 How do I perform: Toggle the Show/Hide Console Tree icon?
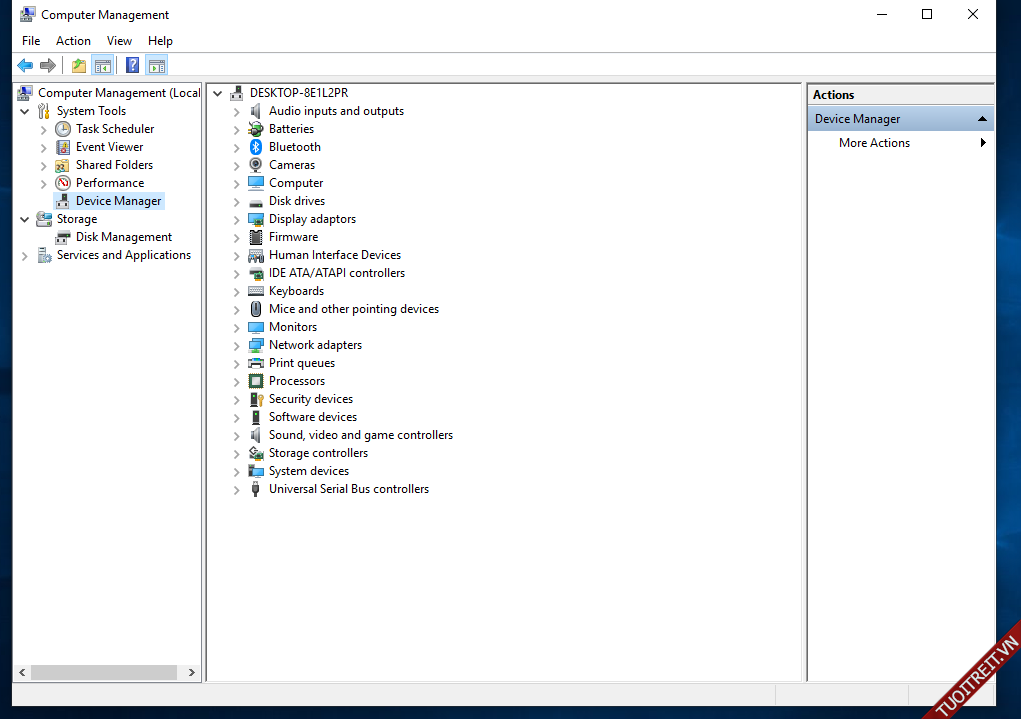102,66
